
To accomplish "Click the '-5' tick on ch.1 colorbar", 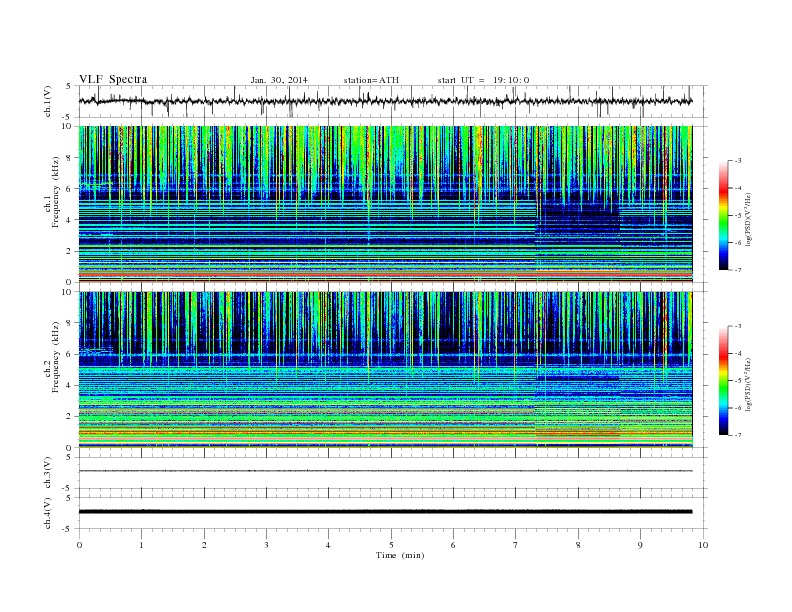I will coord(738,216).
